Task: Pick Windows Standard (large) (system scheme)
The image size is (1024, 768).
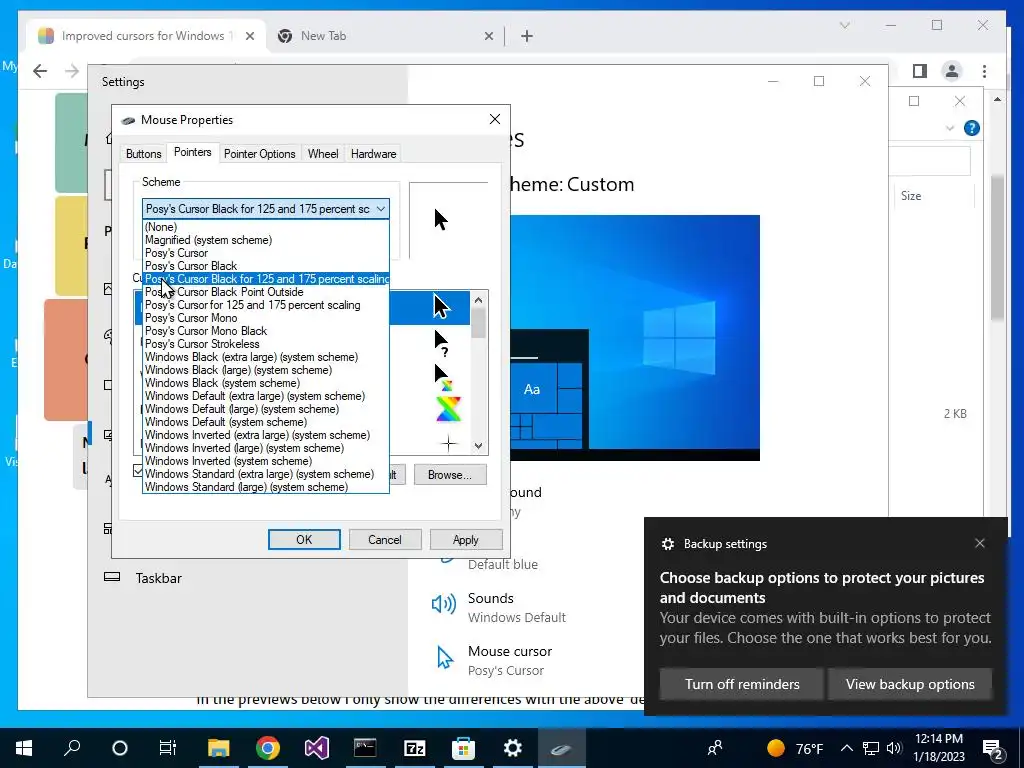Action: [266, 487]
